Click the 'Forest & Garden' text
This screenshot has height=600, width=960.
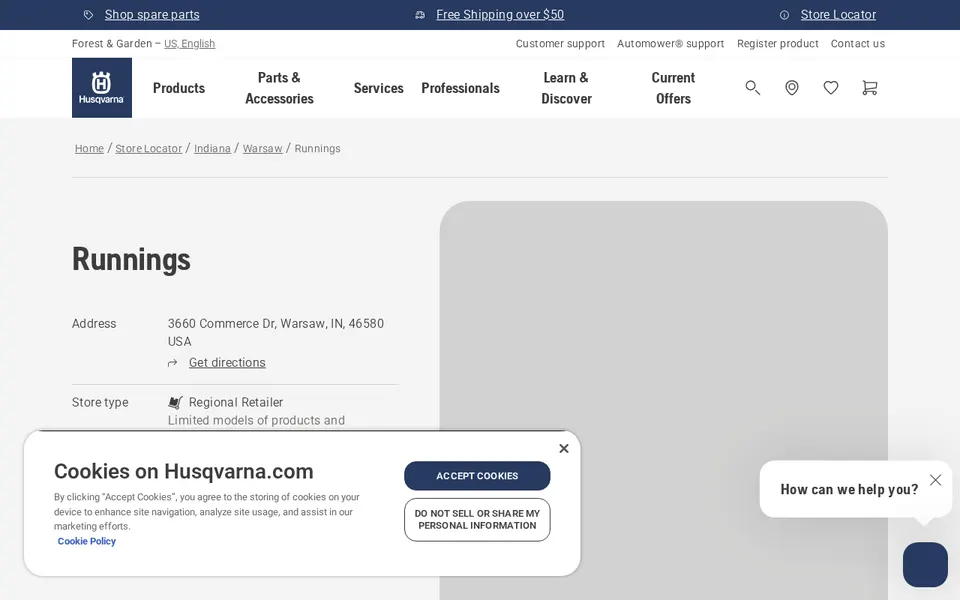(x=111, y=43)
